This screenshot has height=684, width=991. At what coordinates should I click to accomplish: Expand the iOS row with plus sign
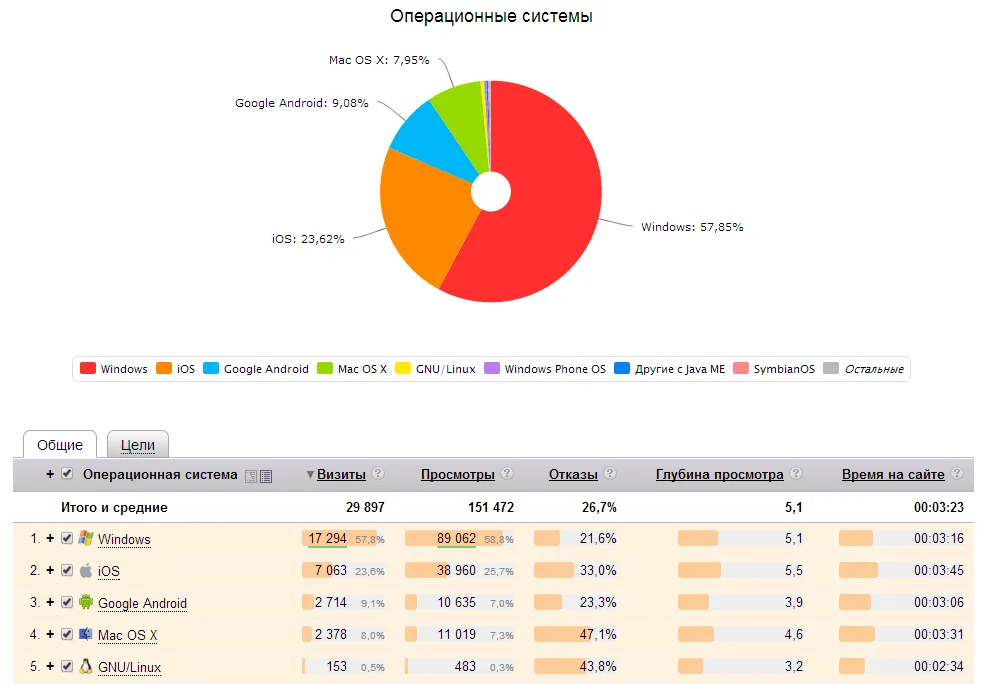click(50, 570)
